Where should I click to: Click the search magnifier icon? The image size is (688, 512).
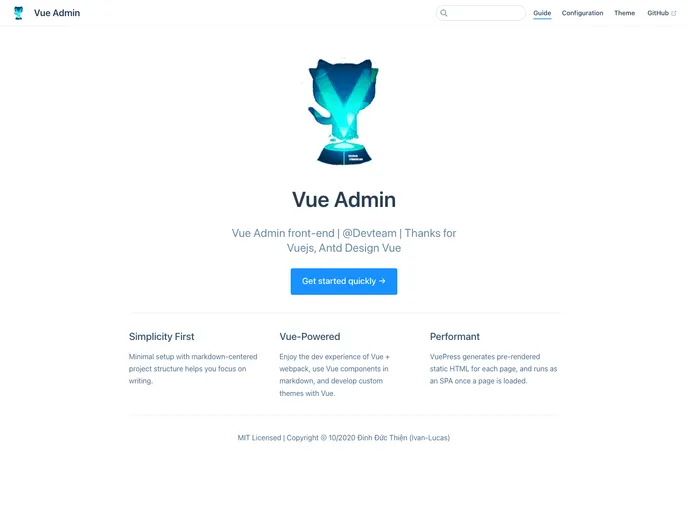click(x=444, y=13)
